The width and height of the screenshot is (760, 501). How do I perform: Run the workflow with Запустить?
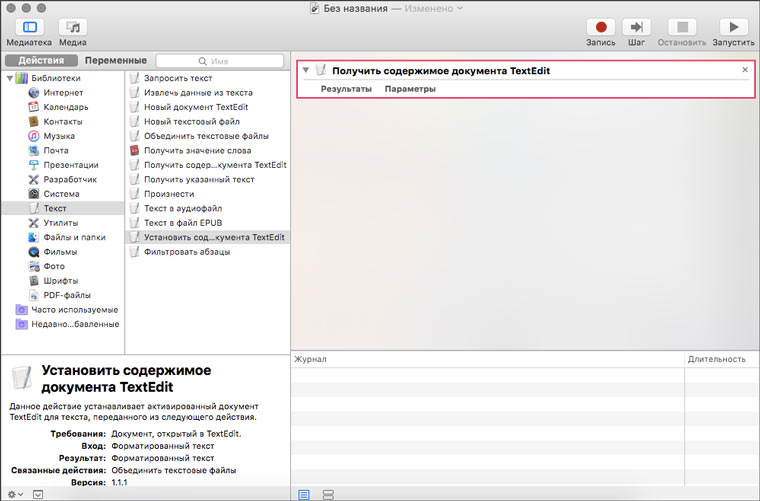click(x=734, y=27)
